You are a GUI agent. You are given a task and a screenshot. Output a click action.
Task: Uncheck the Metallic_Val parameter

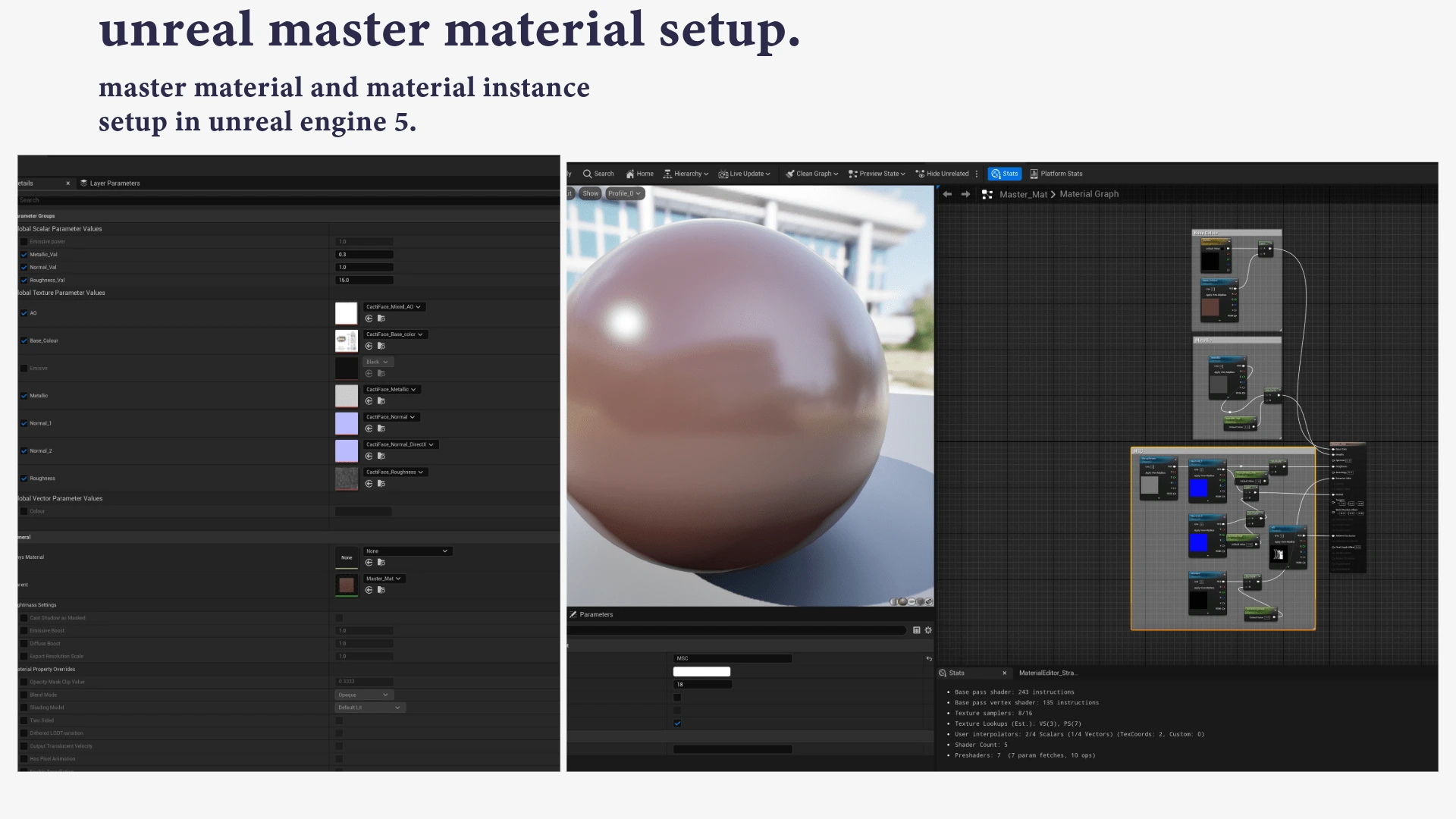coord(24,255)
